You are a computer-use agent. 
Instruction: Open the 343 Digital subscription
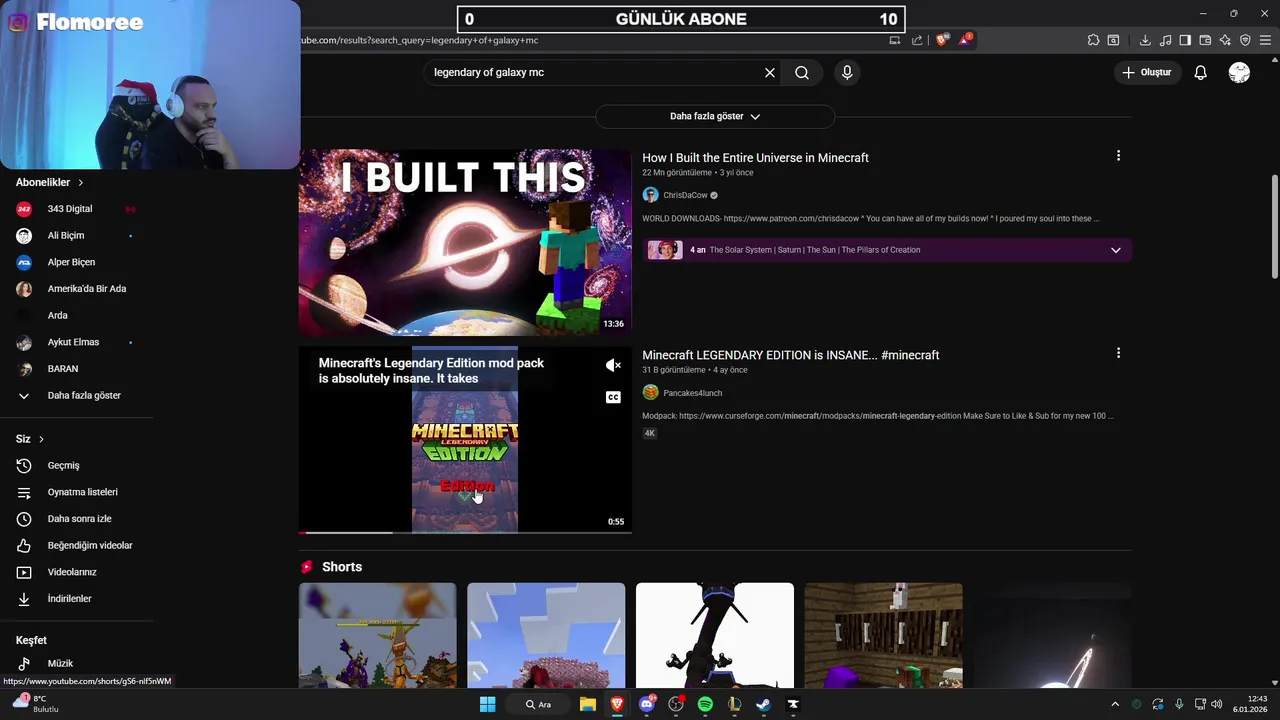tap(77, 209)
